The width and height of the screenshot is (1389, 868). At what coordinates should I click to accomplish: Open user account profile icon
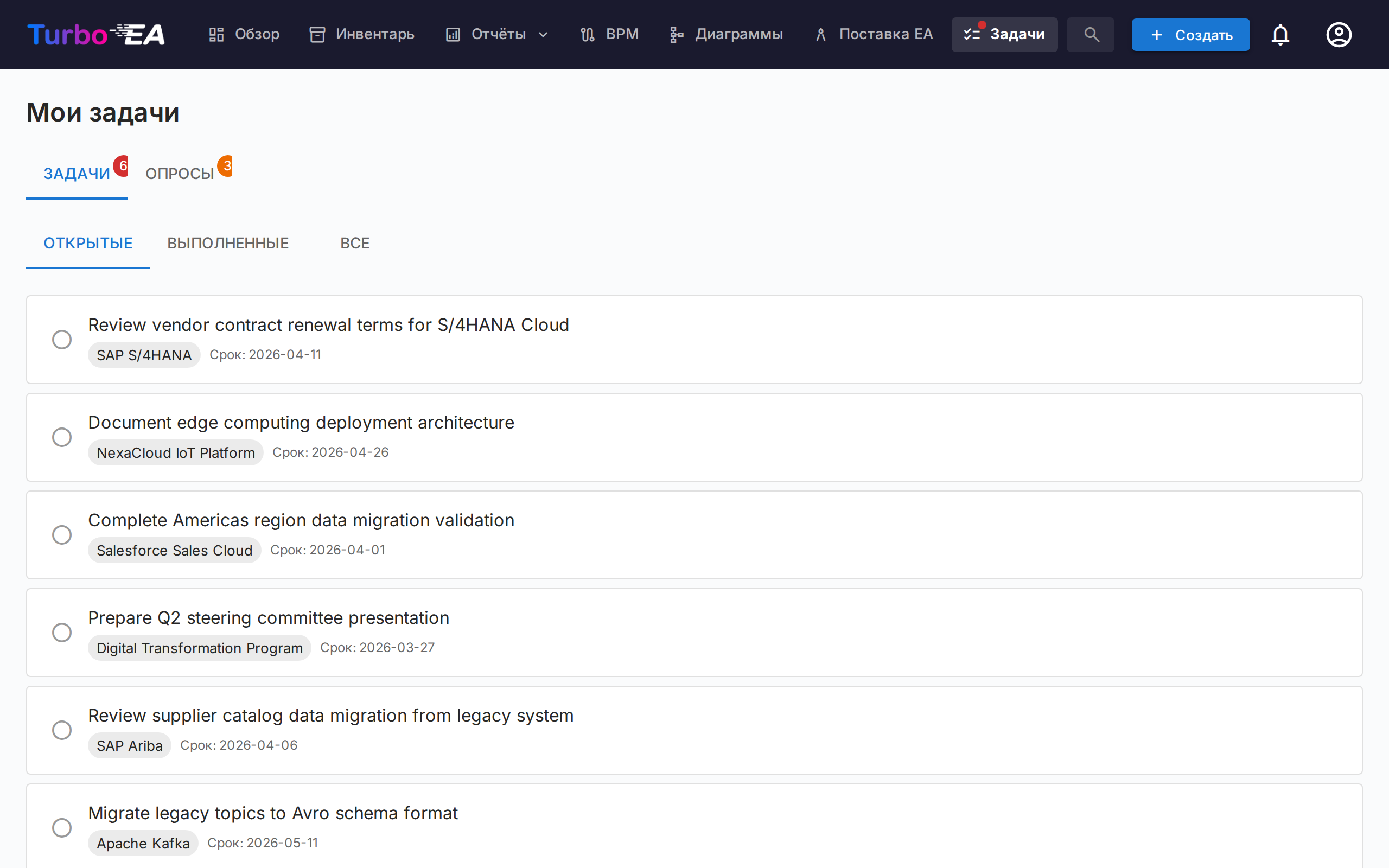point(1338,34)
